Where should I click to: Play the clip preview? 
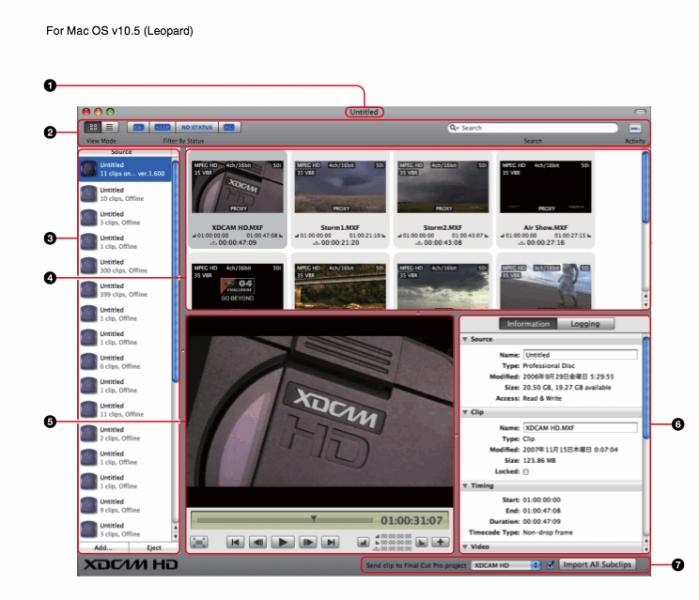pyautogui.click(x=283, y=542)
